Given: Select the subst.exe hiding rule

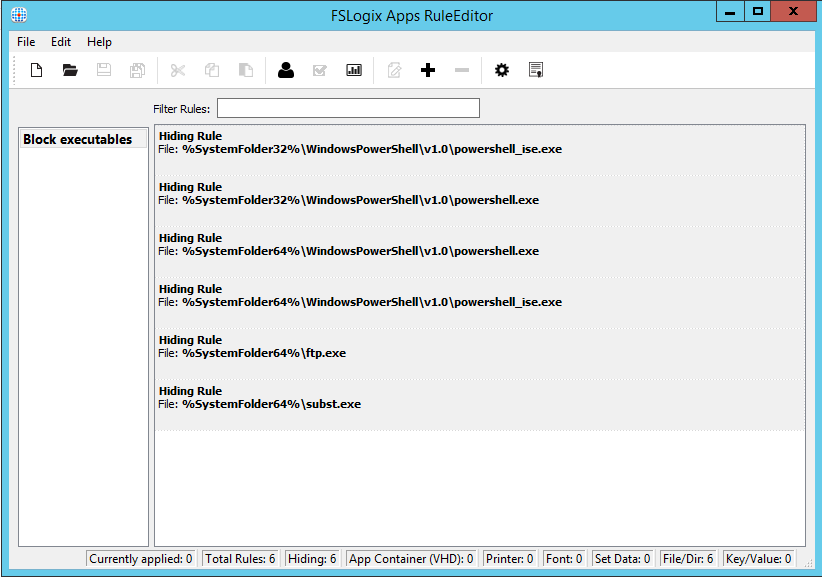Looking at the screenshot, I should (x=480, y=404).
